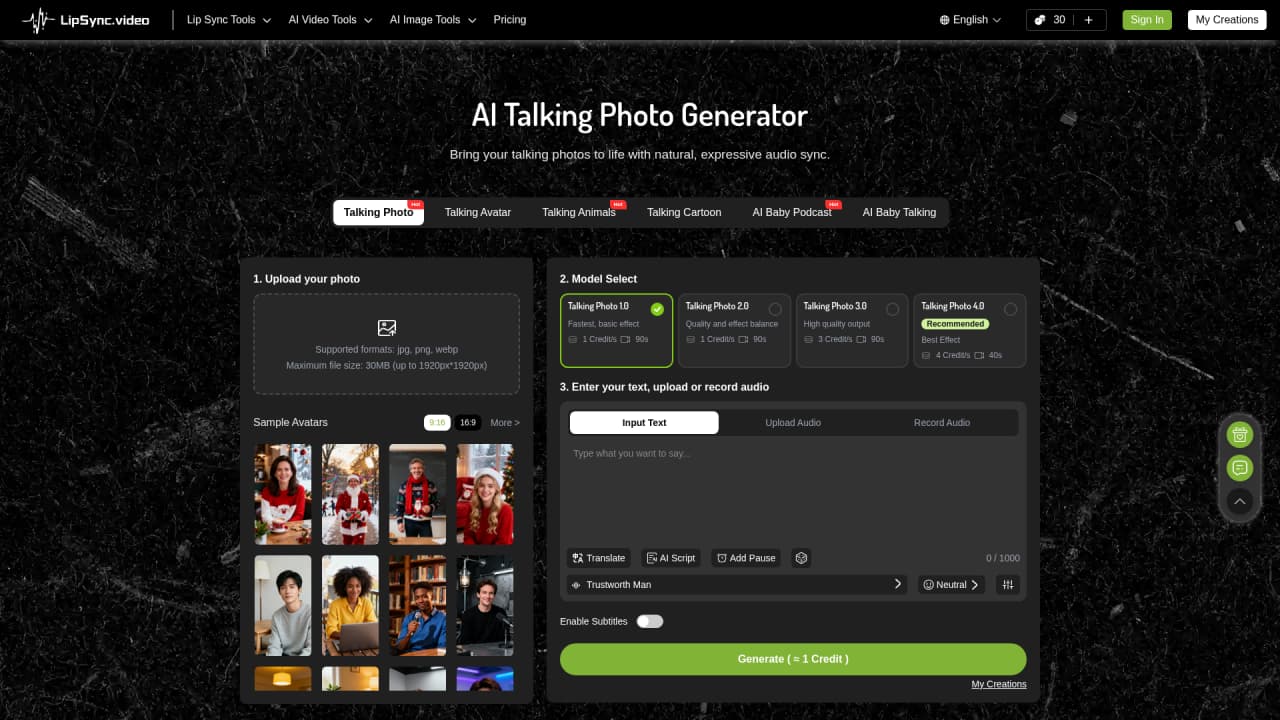This screenshot has height=720, width=1280.
Task: Open the Neutral emotion dropdown
Action: (951, 585)
